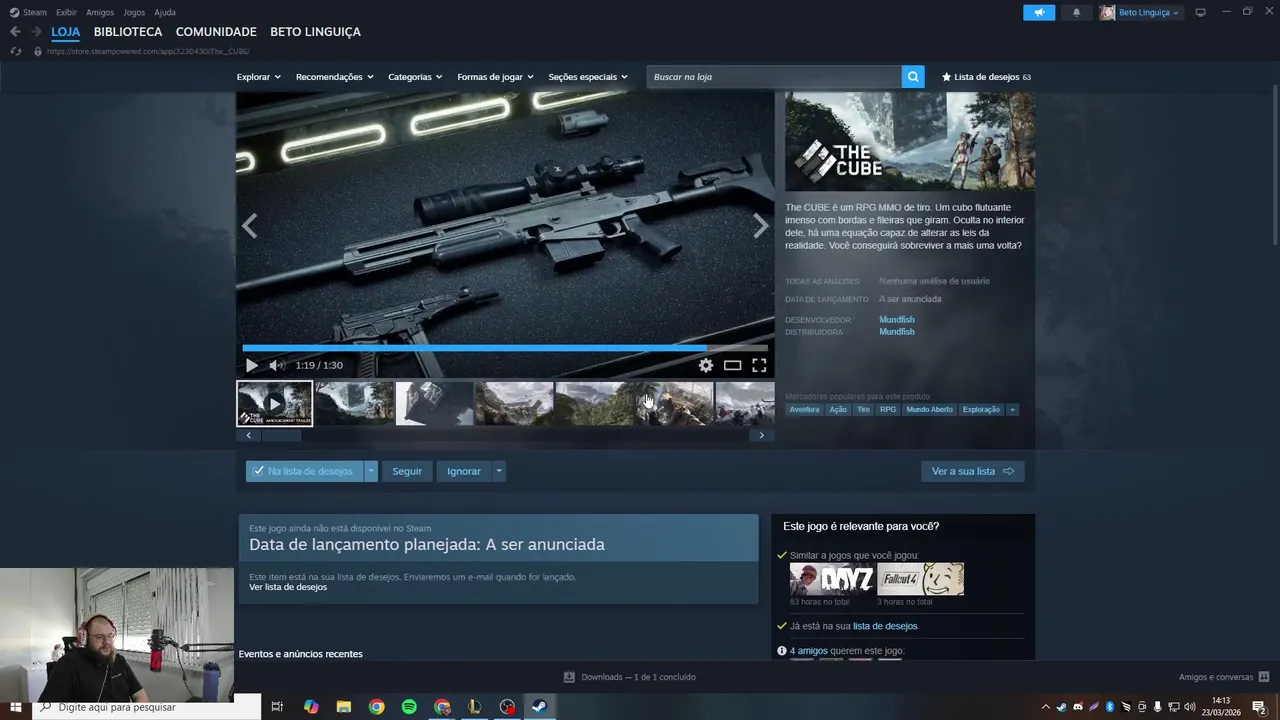
Task: Expand Ignorar options dropdown arrow
Action: (499, 471)
